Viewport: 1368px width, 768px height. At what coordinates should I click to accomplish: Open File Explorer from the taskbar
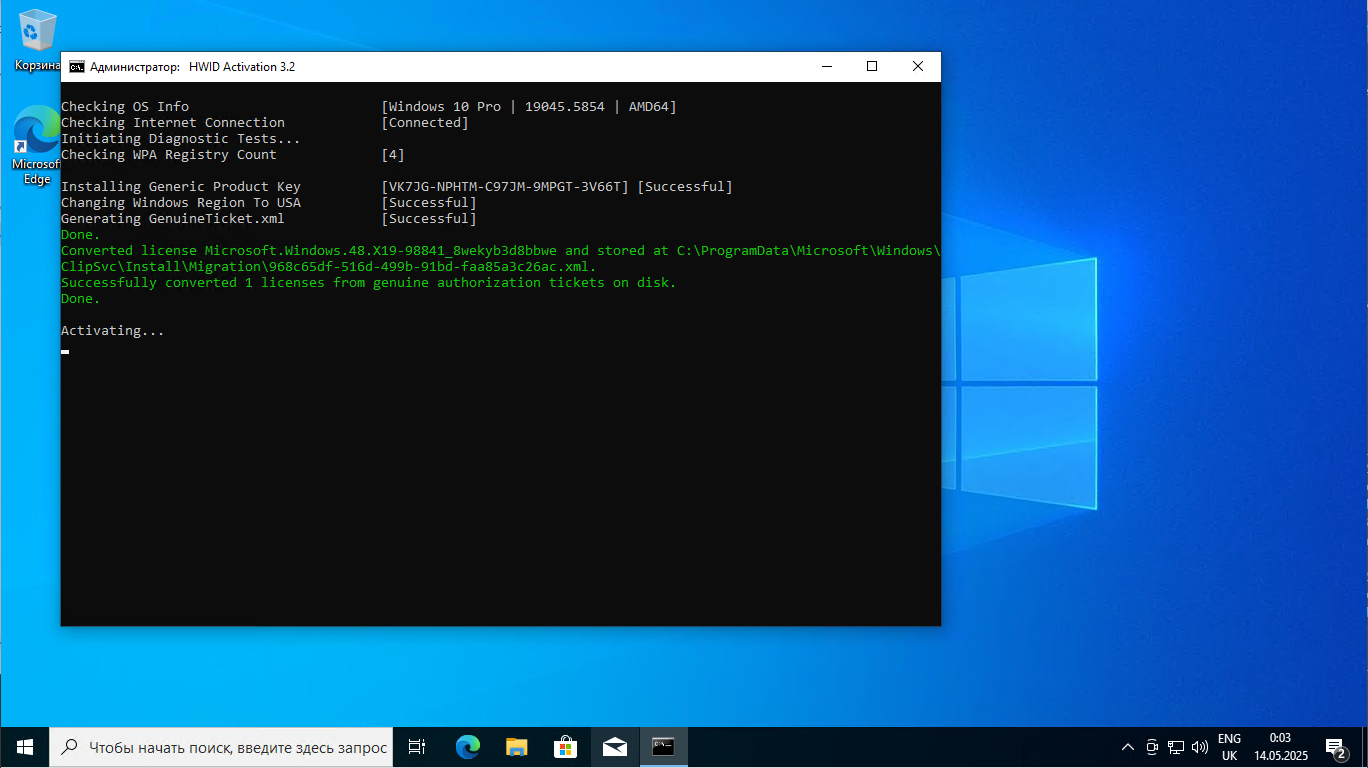[516, 747]
